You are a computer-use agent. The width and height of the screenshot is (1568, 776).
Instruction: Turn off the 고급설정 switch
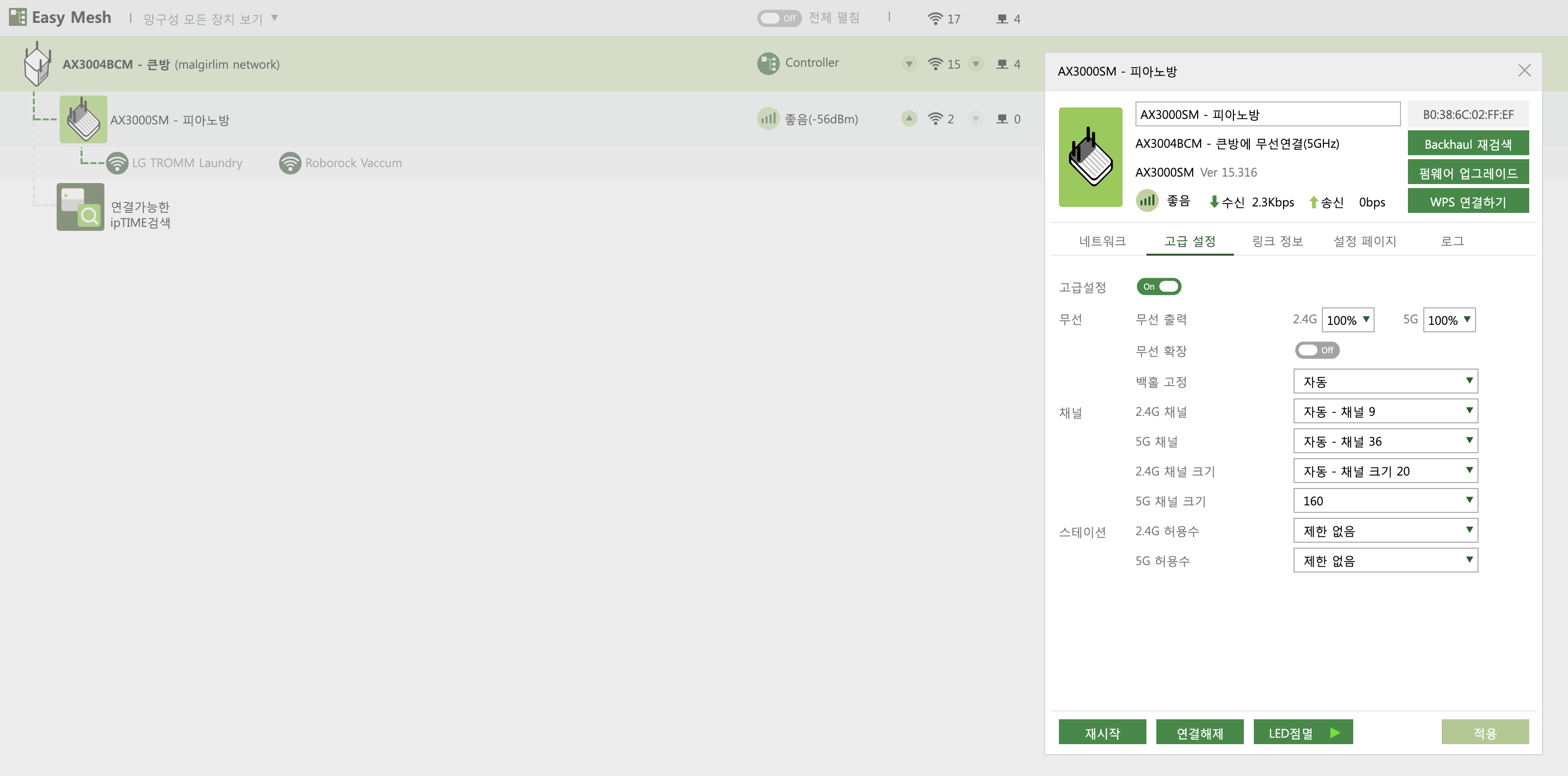[x=1159, y=287]
